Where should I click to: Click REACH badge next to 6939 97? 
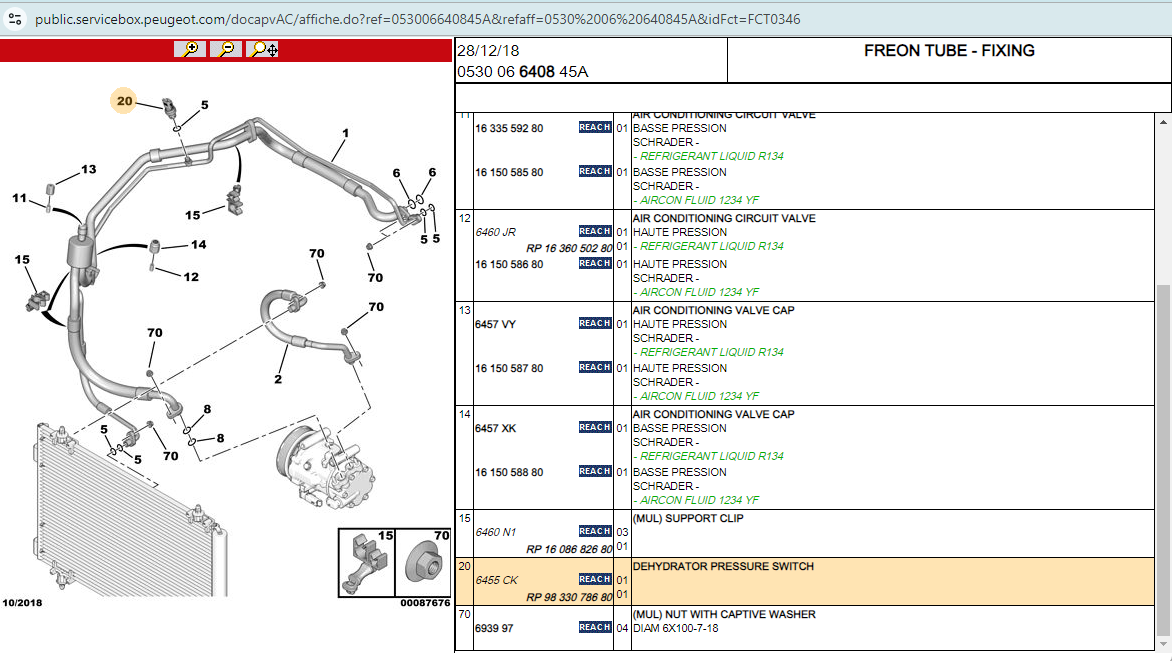point(595,627)
